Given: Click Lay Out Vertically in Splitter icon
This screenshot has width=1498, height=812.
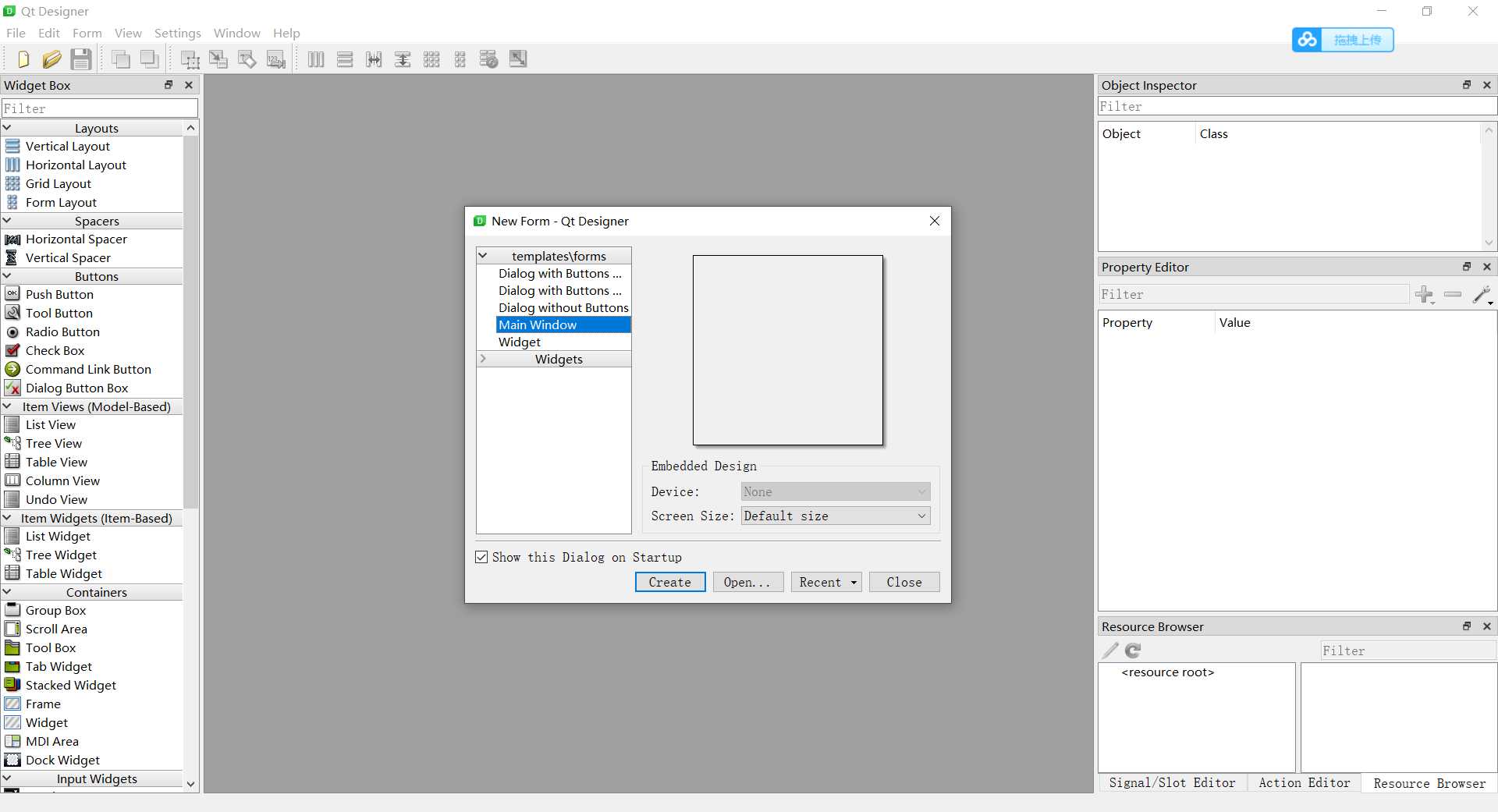Looking at the screenshot, I should pyautogui.click(x=403, y=59).
